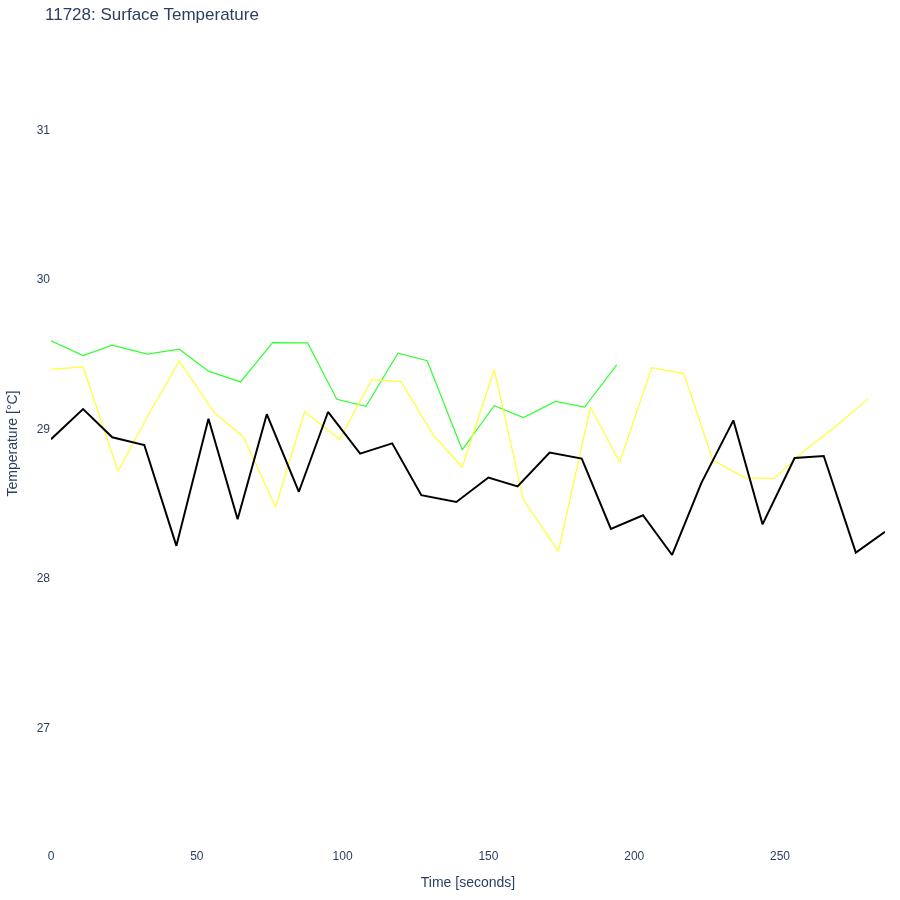Click the y-axis tick label 29

(x=43, y=429)
